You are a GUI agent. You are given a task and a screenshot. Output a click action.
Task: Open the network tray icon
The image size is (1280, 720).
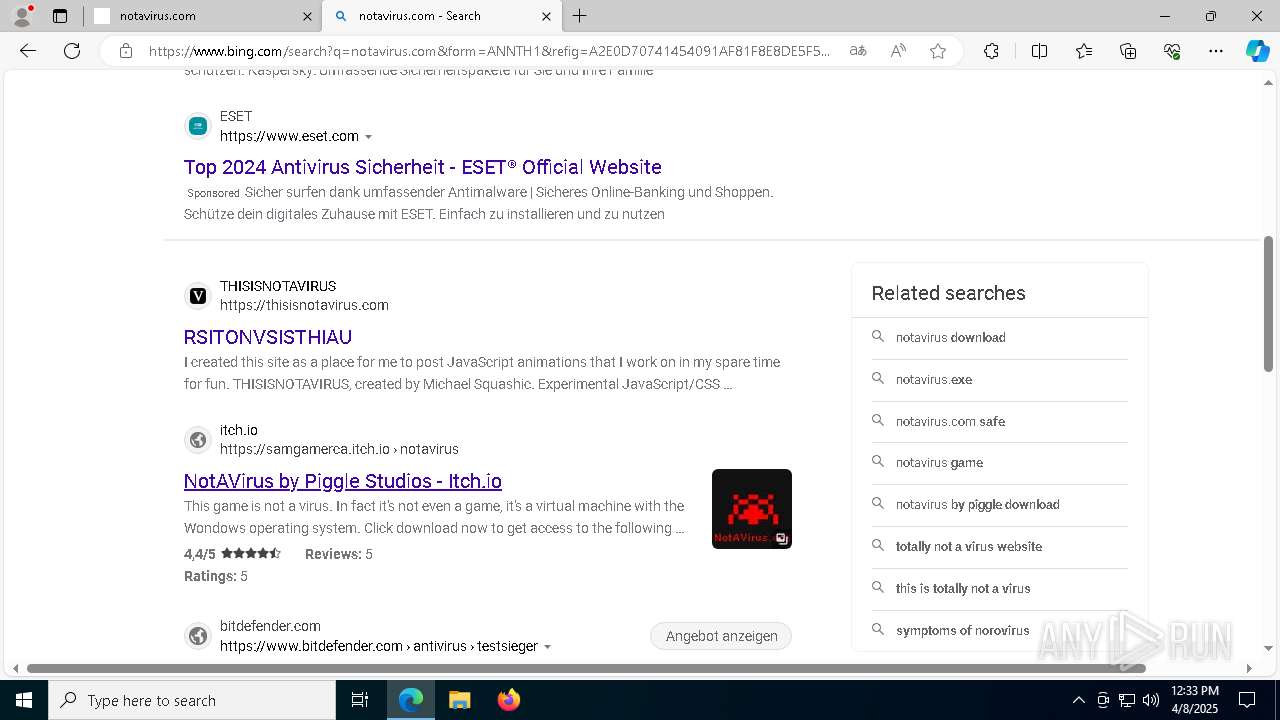1127,700
